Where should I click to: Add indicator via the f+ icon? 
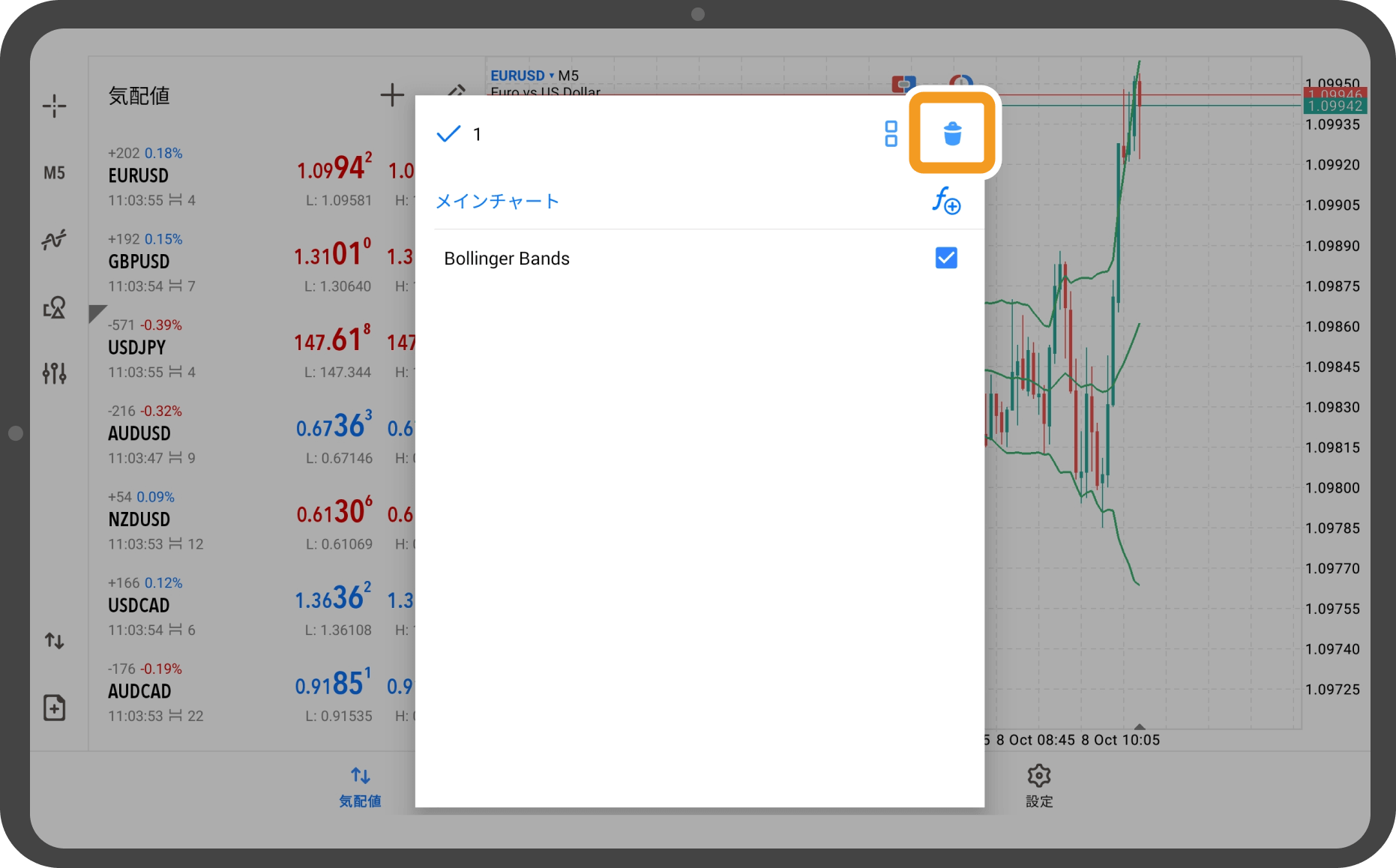(946, 201)
